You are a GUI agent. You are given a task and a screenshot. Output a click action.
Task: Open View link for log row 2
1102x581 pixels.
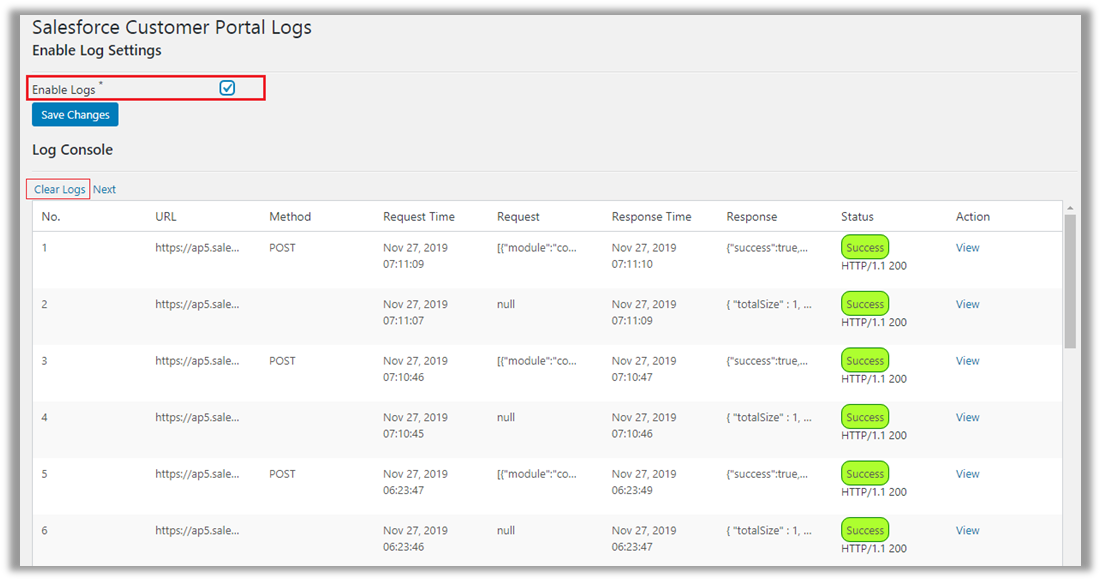pos(967,304)
